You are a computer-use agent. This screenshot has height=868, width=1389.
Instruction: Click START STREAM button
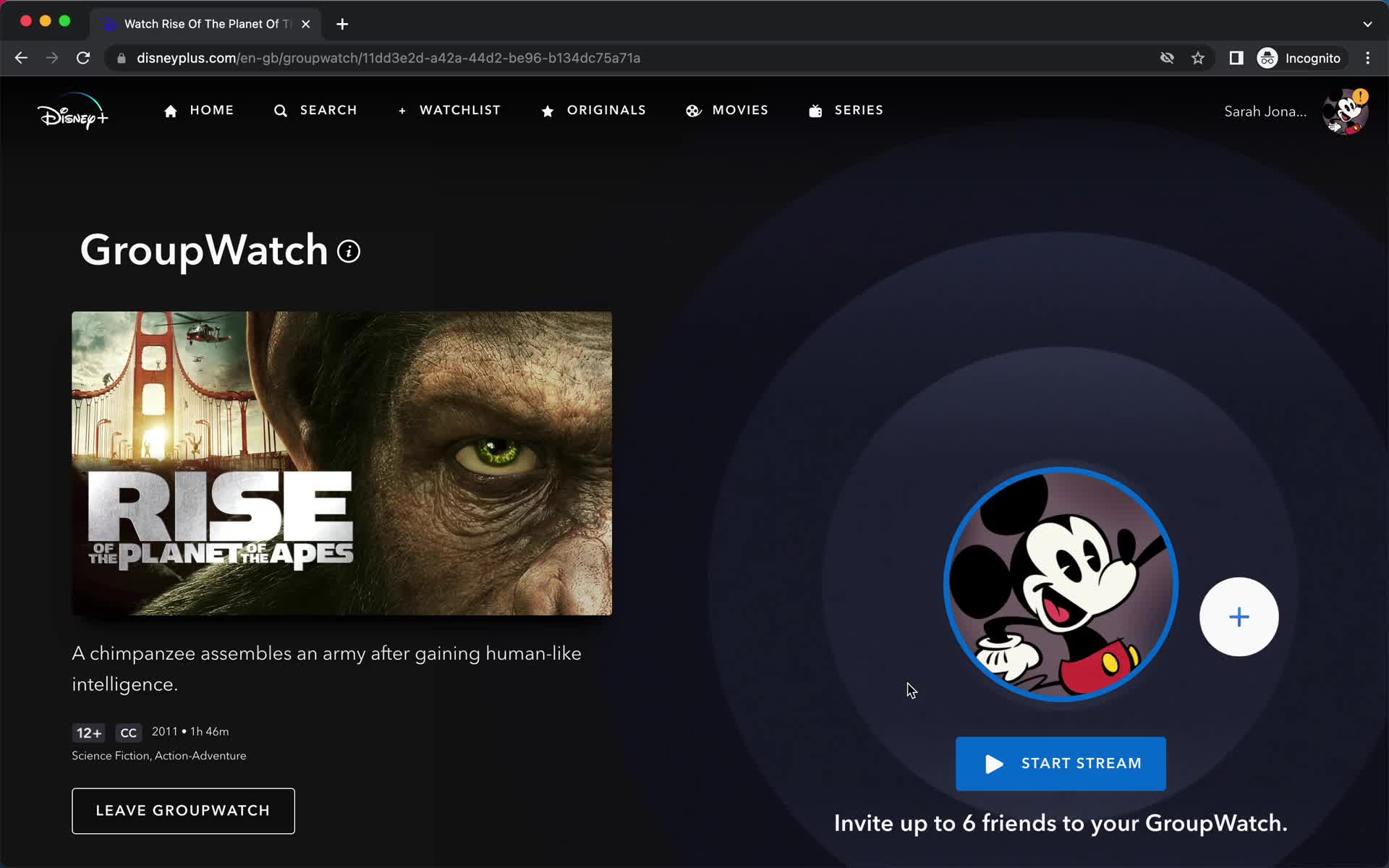point(1060,763)
